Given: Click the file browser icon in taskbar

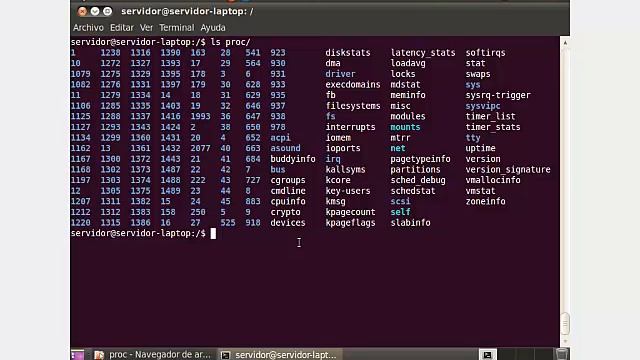Looking at the screenshot, I should [99, 355].
